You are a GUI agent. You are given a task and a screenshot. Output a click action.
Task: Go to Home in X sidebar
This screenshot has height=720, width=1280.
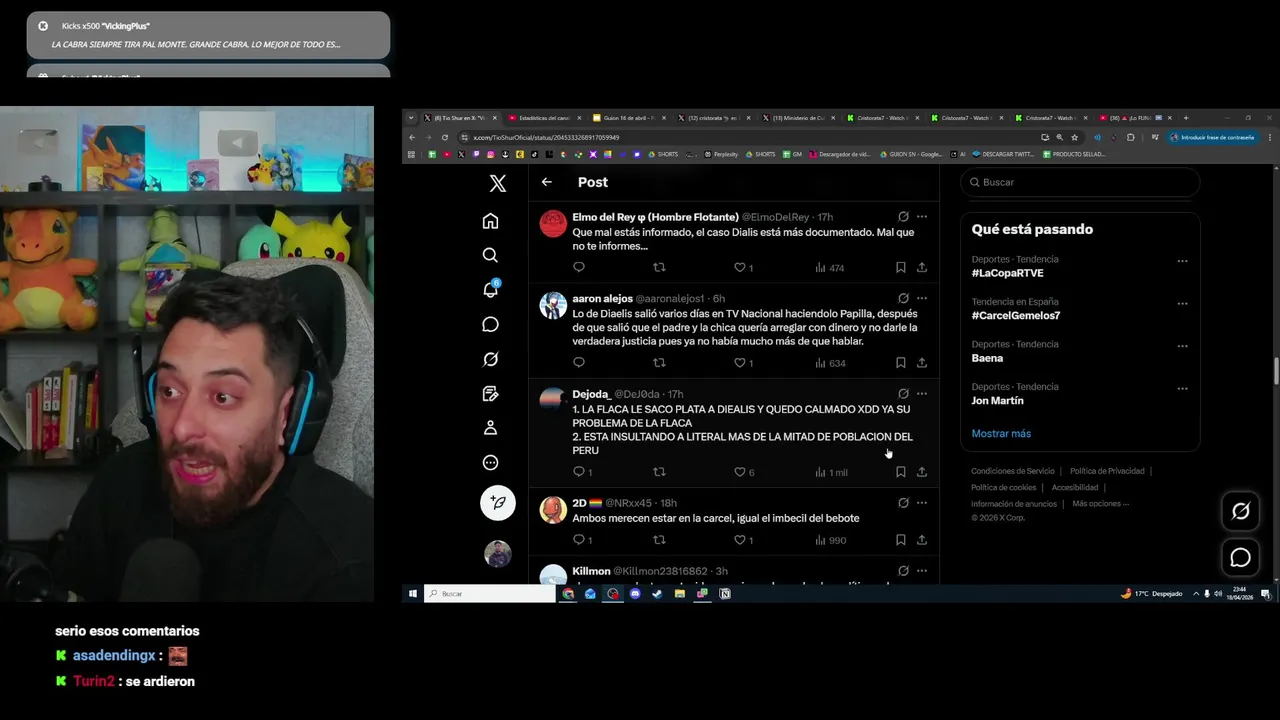pyautogui.click(x=490, y=221)
